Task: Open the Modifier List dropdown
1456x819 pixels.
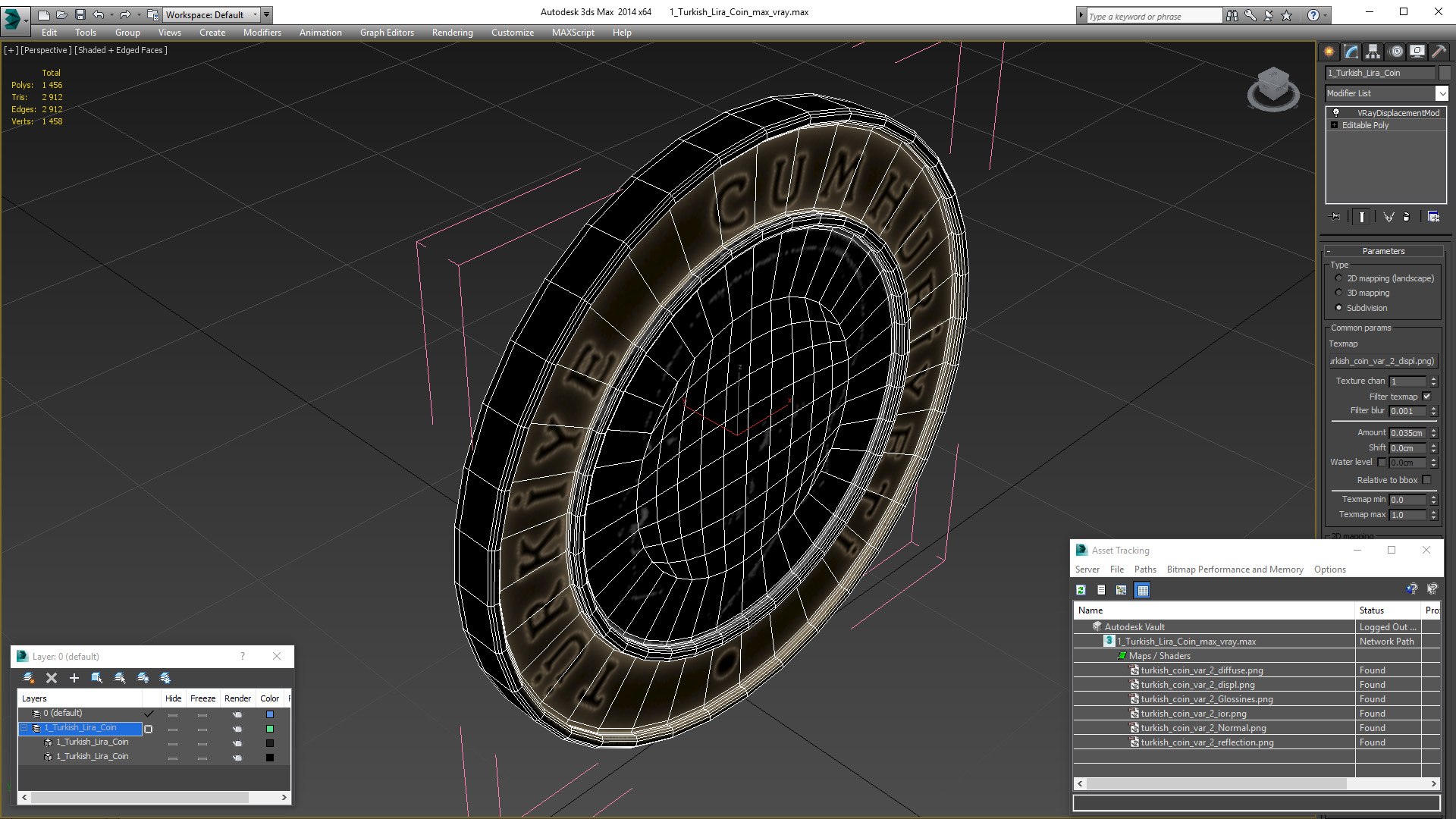Action: tap(1442, 93)
